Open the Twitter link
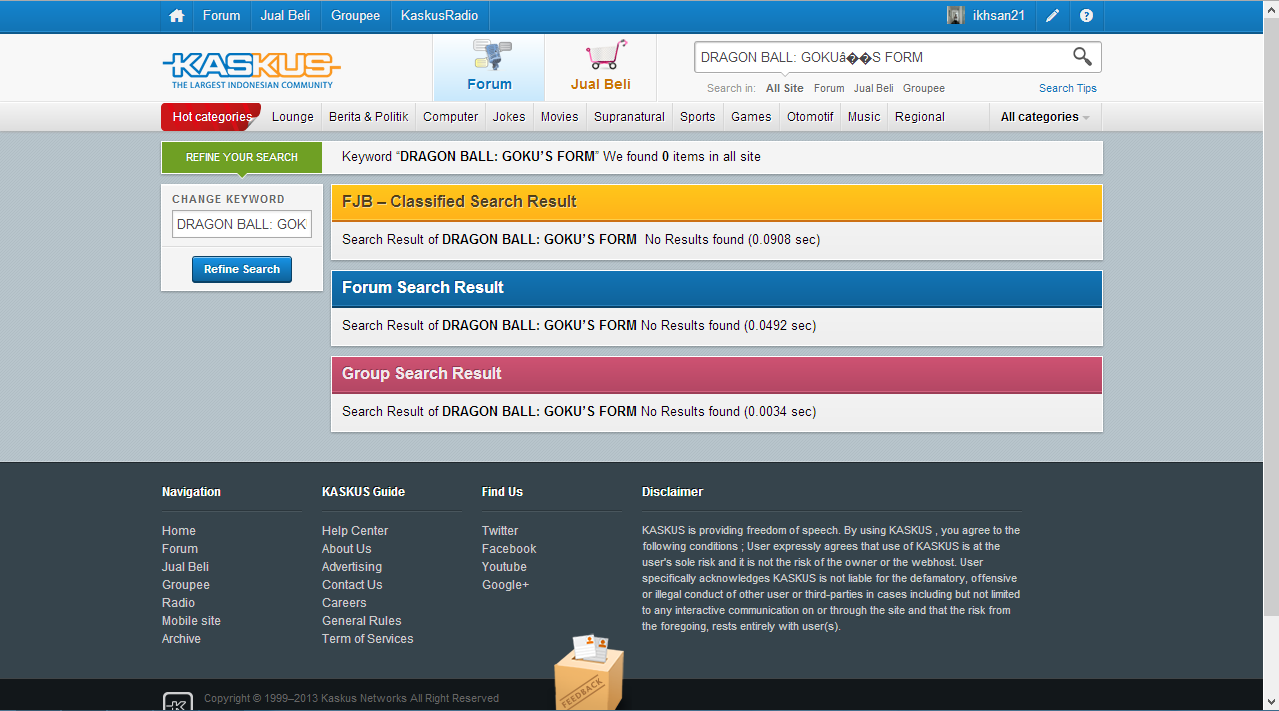Screen dimensions: 1279x711 tap(500, 531)
